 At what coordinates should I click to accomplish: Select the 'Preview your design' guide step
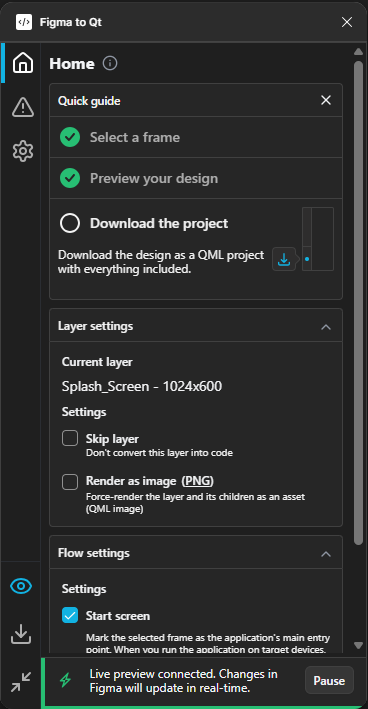tap(196, 178)
